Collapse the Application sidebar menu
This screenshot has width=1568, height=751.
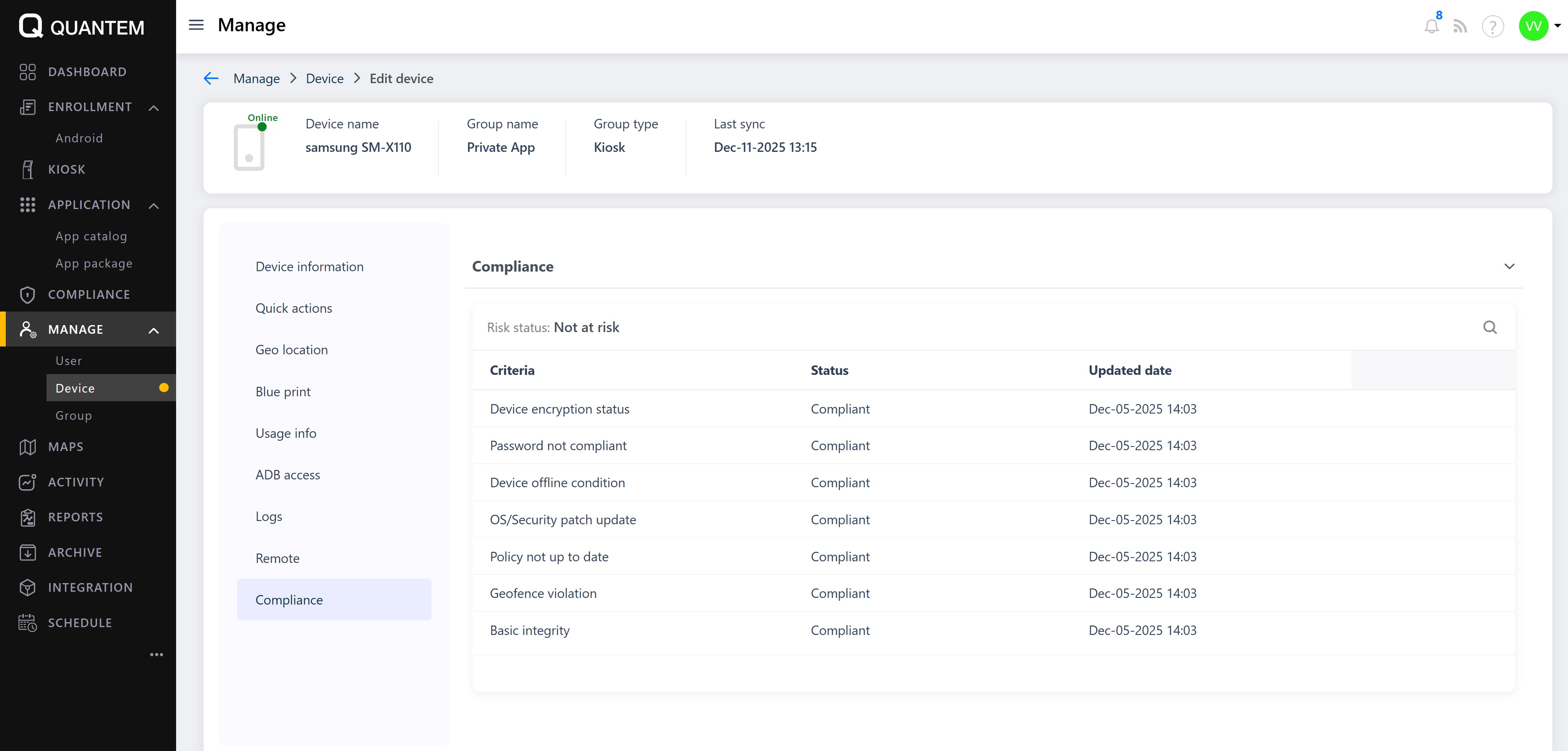(x=154, y=206)
